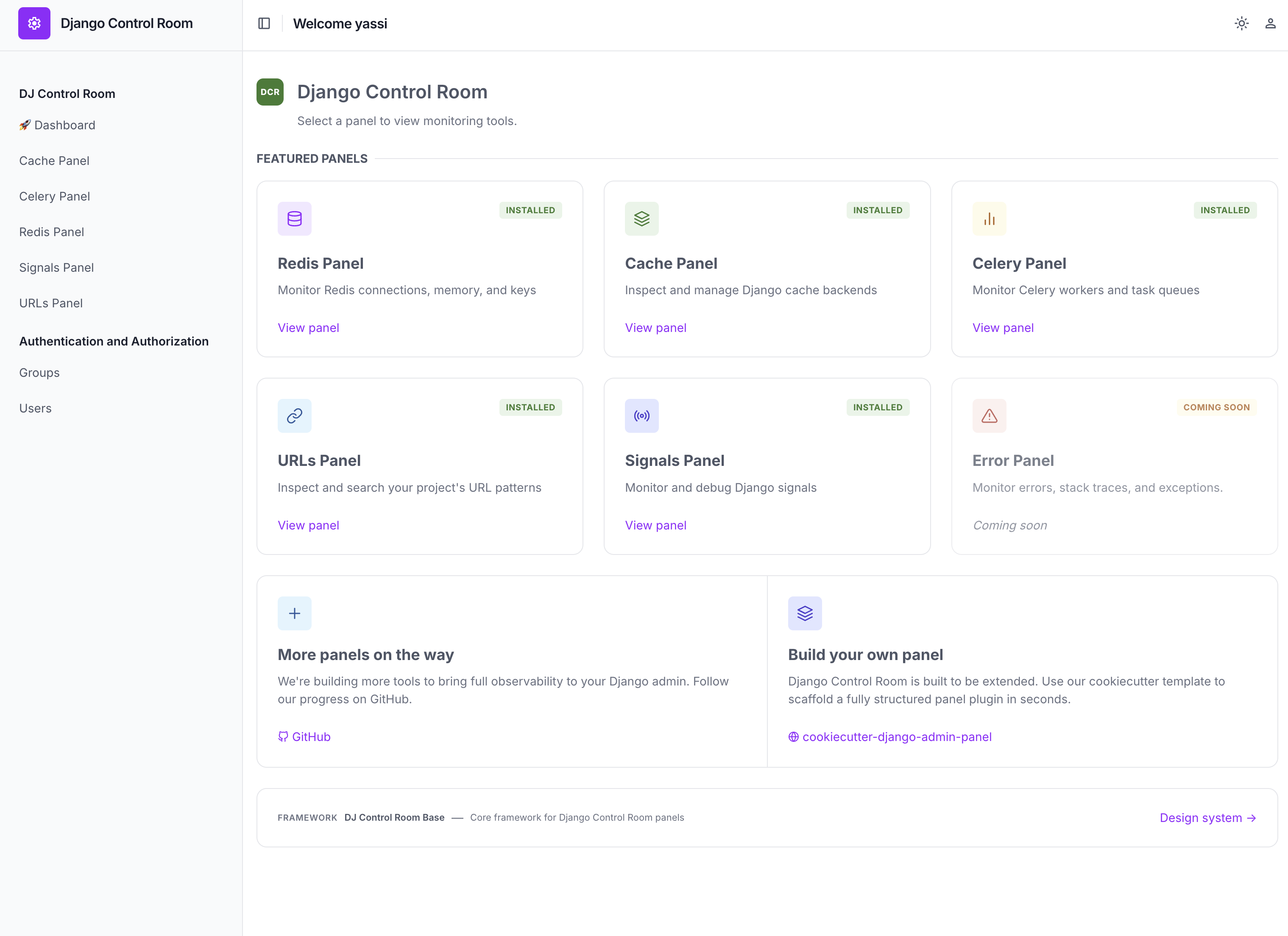Click the plus icon above More panels
Screen dimensions: 1288x936
tap(294, 613)
